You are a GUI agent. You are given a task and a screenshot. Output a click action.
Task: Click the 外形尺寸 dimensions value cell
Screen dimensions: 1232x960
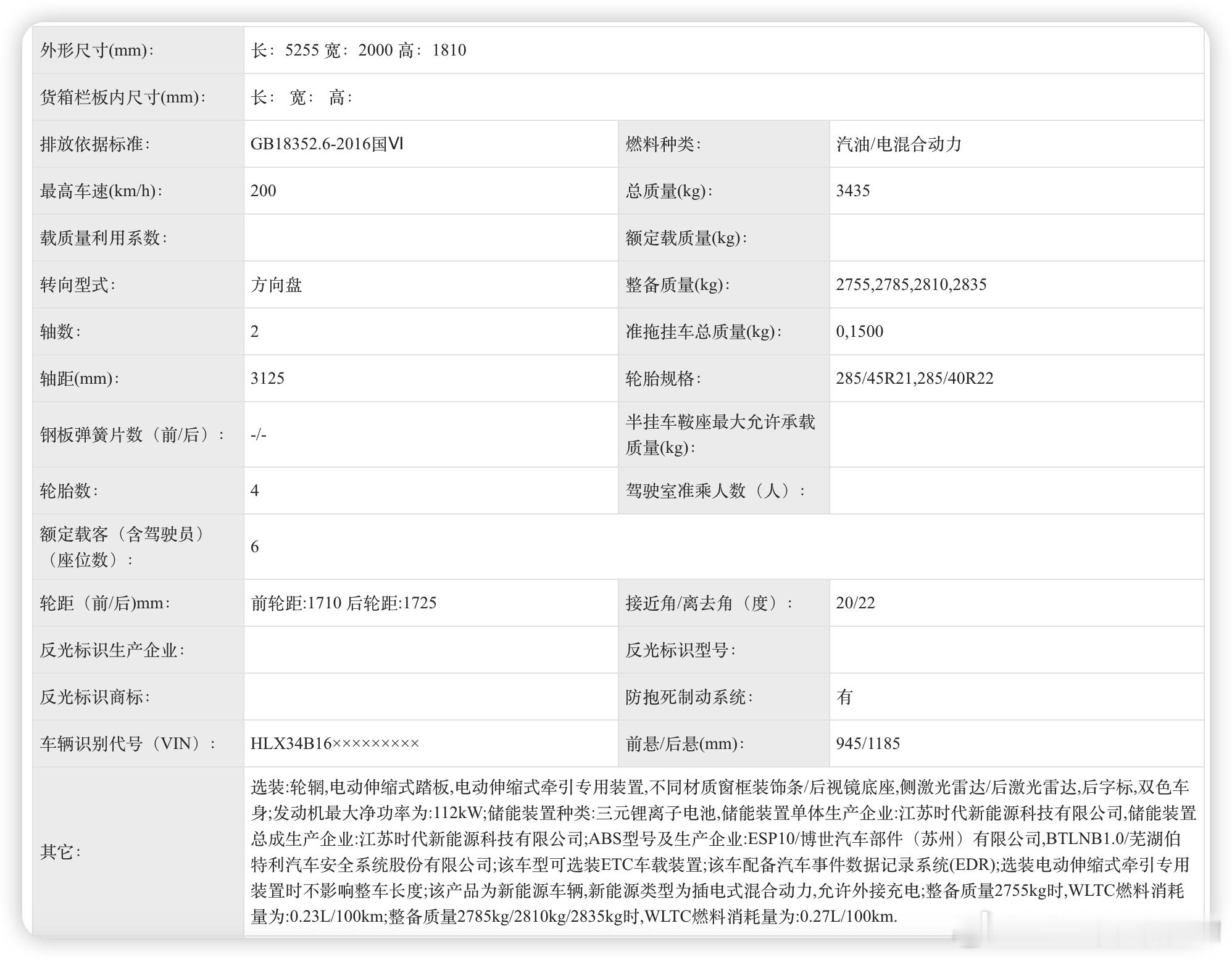coord(358,51)
